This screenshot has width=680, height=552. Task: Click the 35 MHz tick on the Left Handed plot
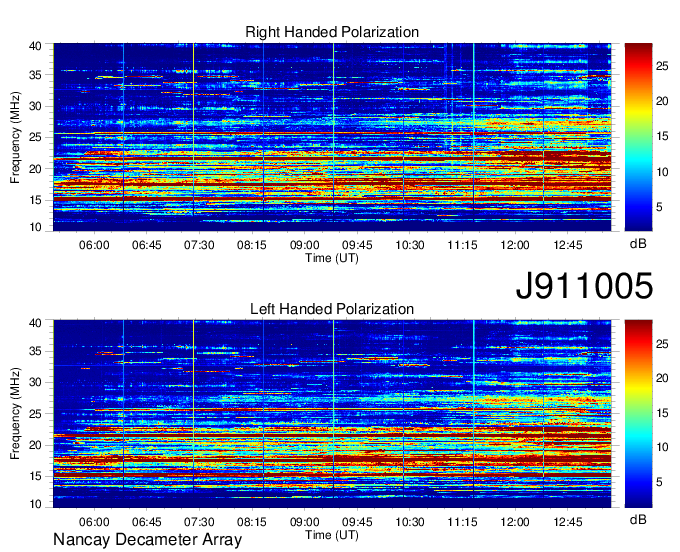click(35, 351)
